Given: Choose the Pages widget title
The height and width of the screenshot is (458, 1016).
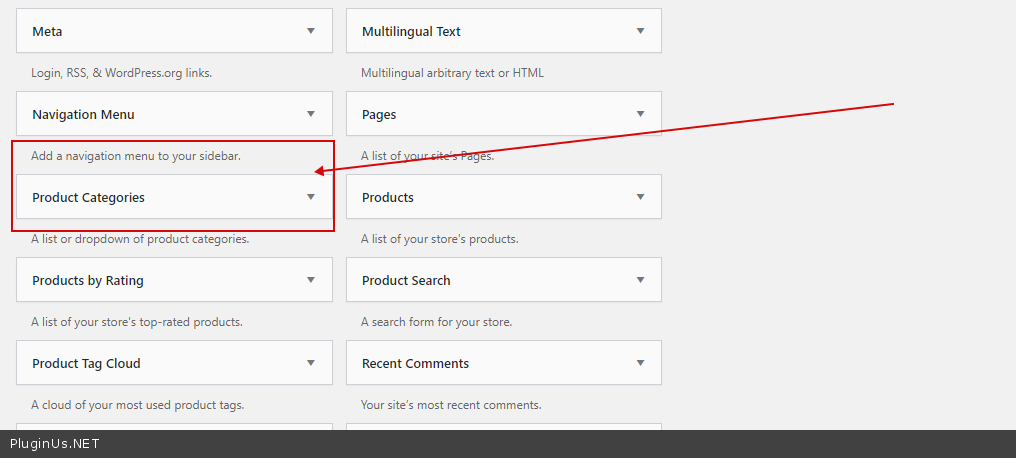Looking at the screenshot, I should point(379,114).
